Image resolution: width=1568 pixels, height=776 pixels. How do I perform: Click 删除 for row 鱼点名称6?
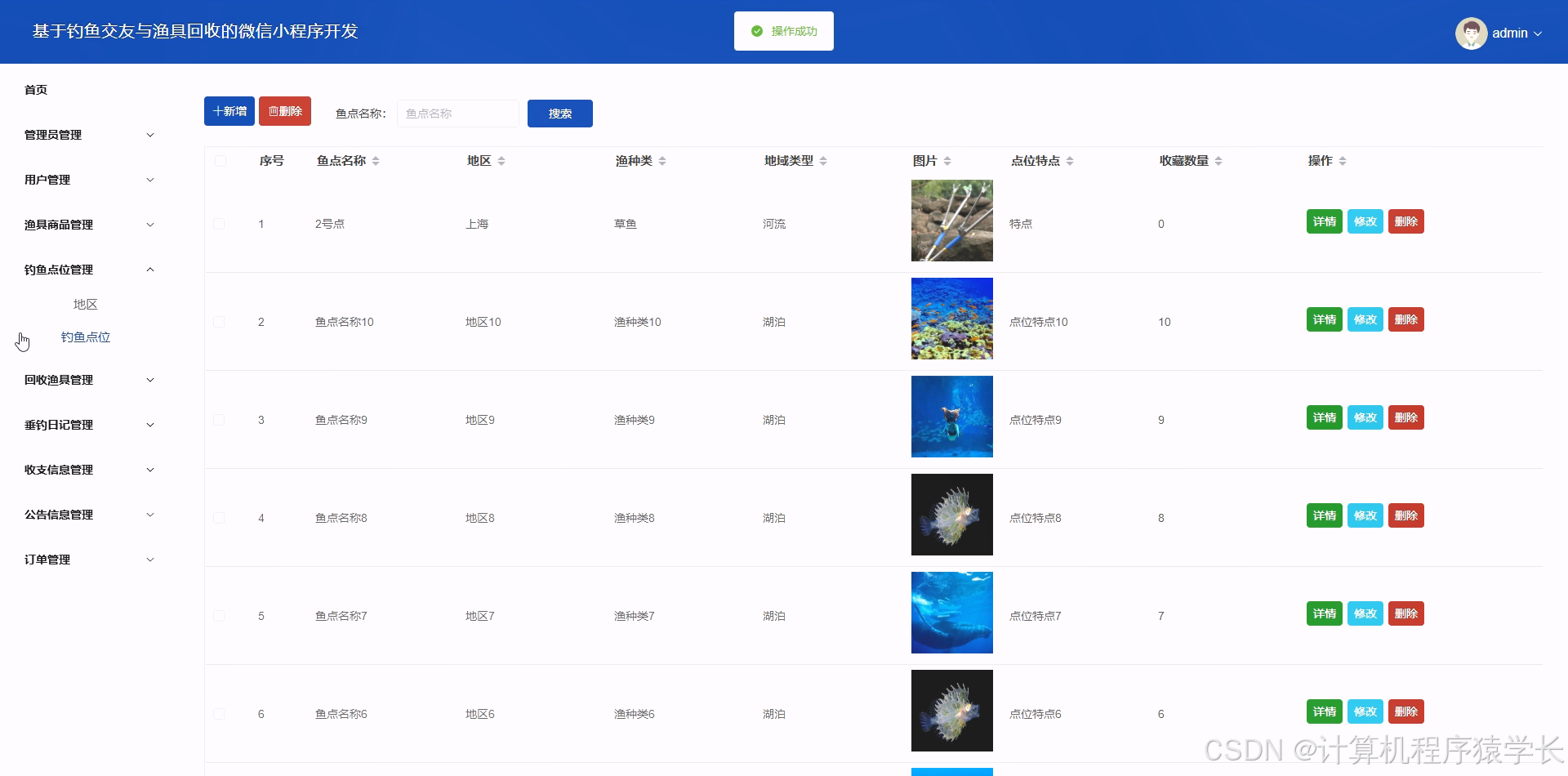point(1406,711)
